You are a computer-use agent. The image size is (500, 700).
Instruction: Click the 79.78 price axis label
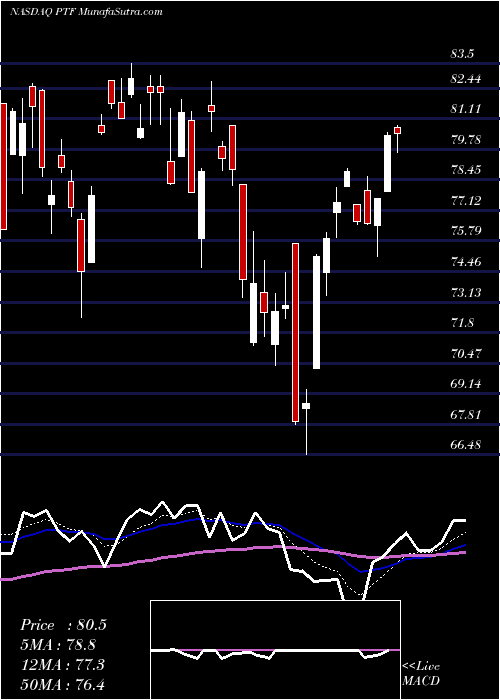pos(467,140)
